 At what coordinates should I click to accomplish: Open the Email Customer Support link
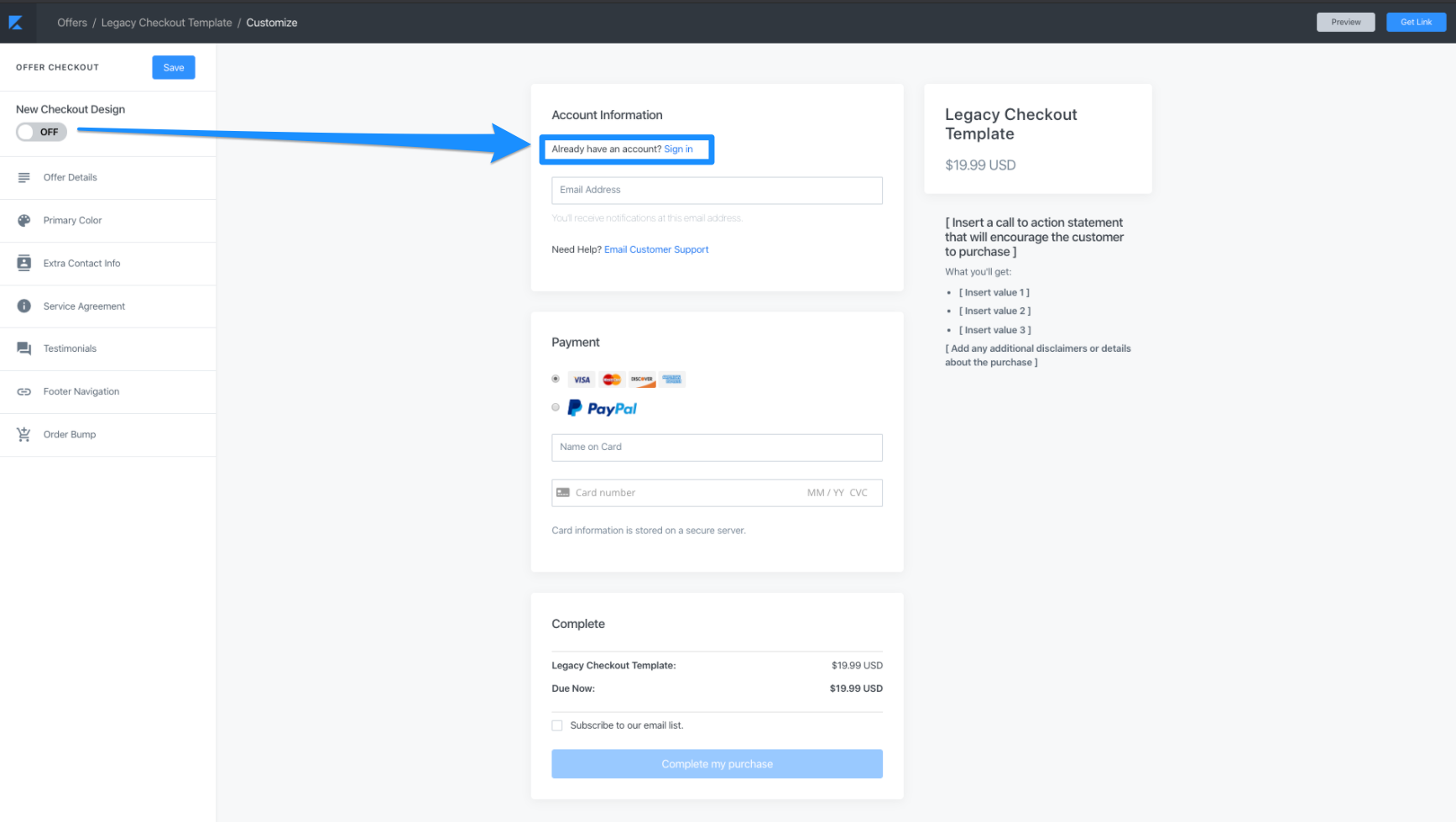[x=656, y=249]
